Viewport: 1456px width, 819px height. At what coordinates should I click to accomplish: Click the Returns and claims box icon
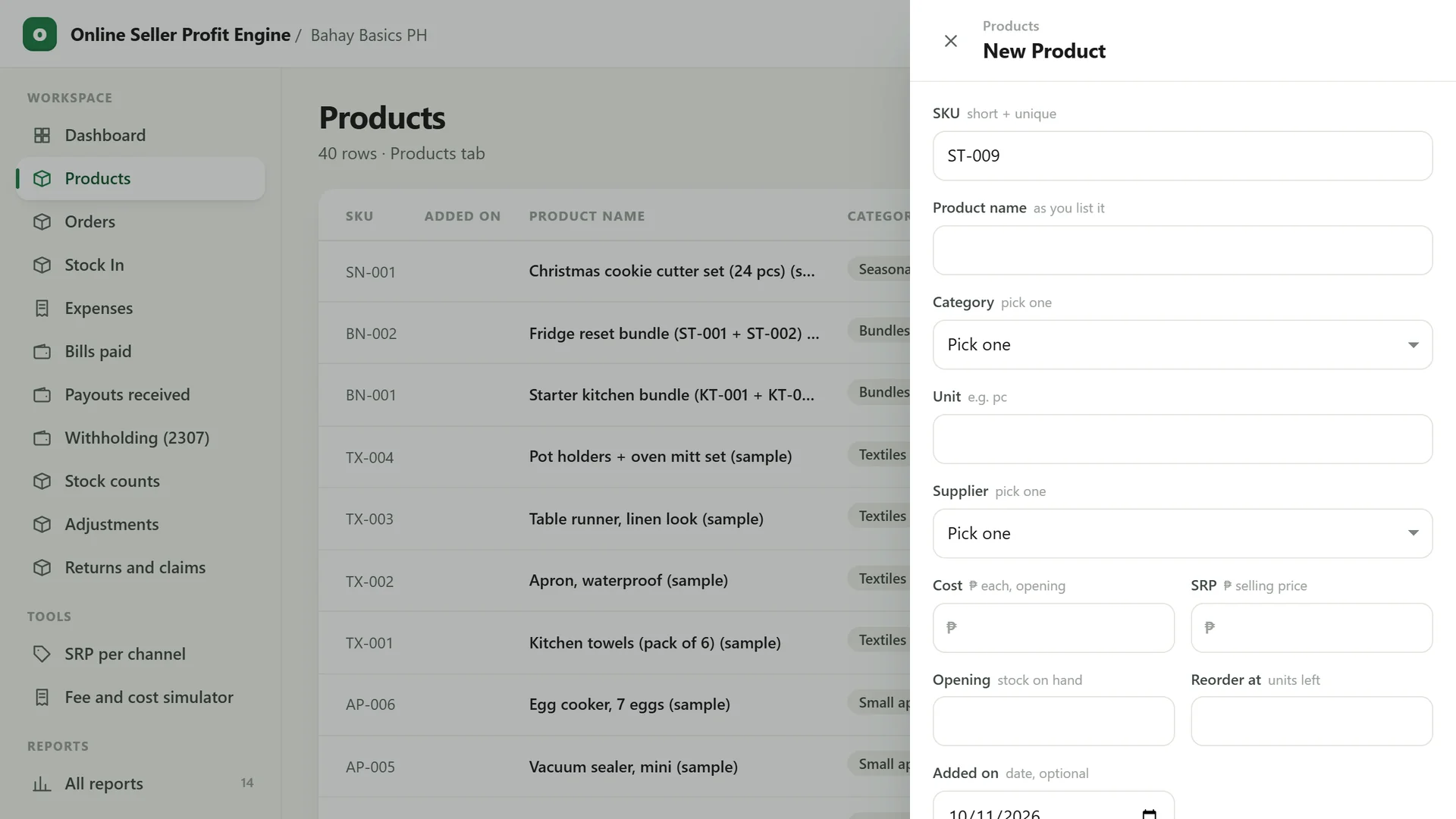42,567
